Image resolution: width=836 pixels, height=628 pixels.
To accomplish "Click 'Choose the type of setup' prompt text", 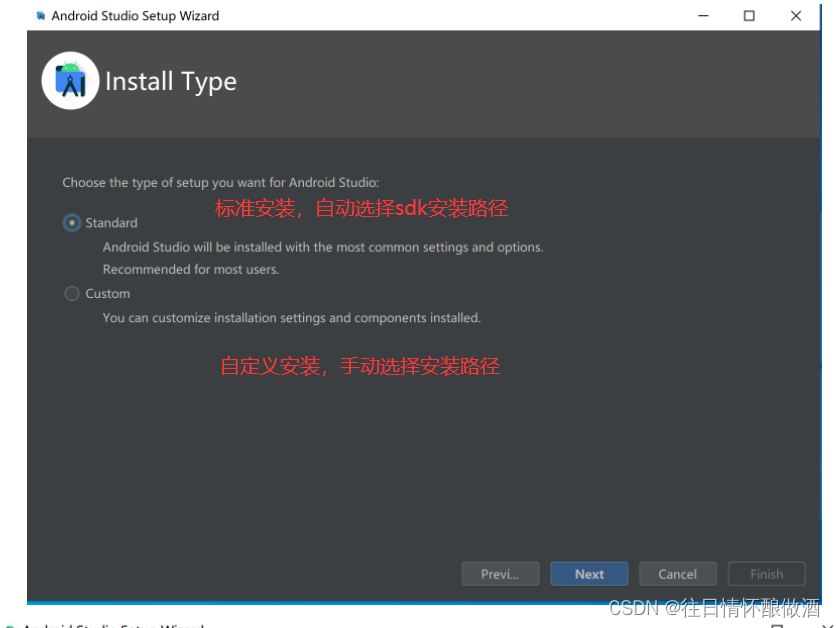I will coord(221,182).
